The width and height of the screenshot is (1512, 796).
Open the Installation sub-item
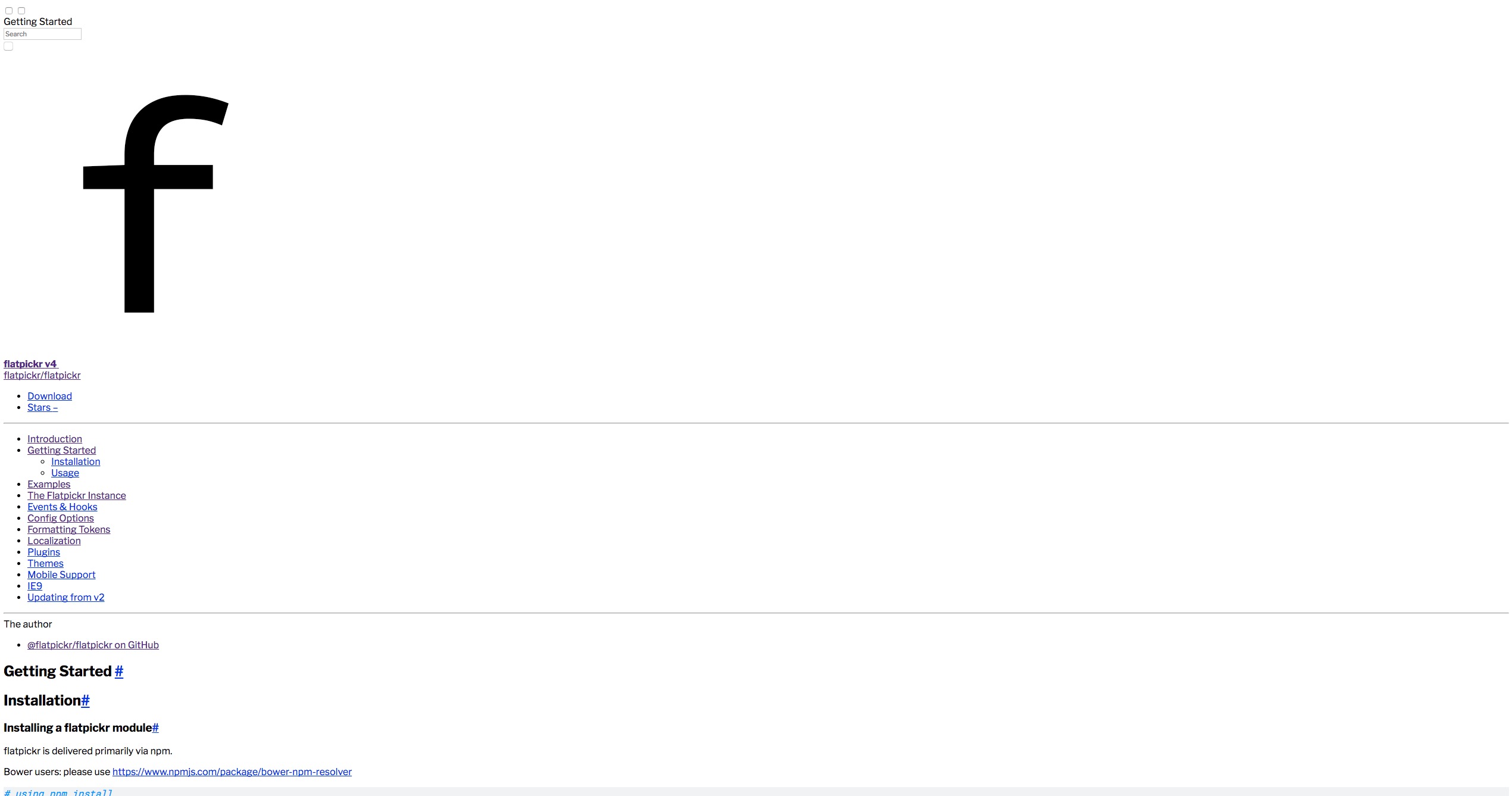point(76,461)
